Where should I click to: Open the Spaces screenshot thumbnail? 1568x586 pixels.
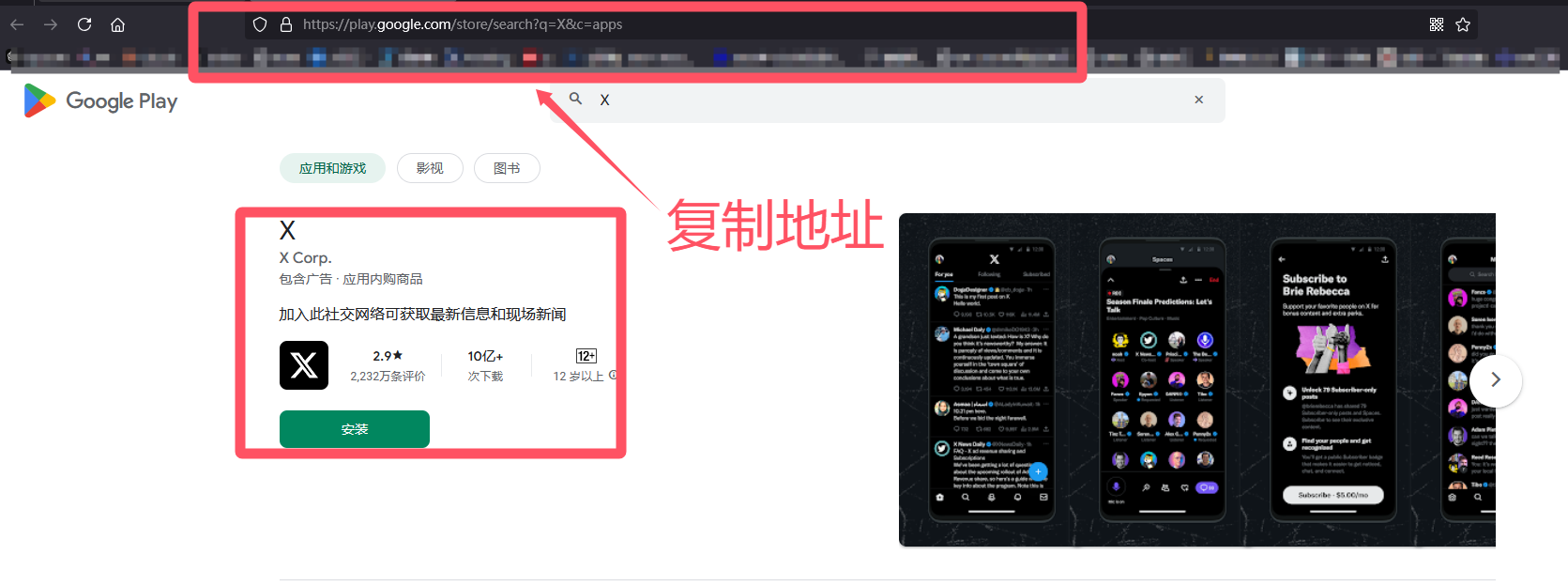click(x=1163, y=380)
